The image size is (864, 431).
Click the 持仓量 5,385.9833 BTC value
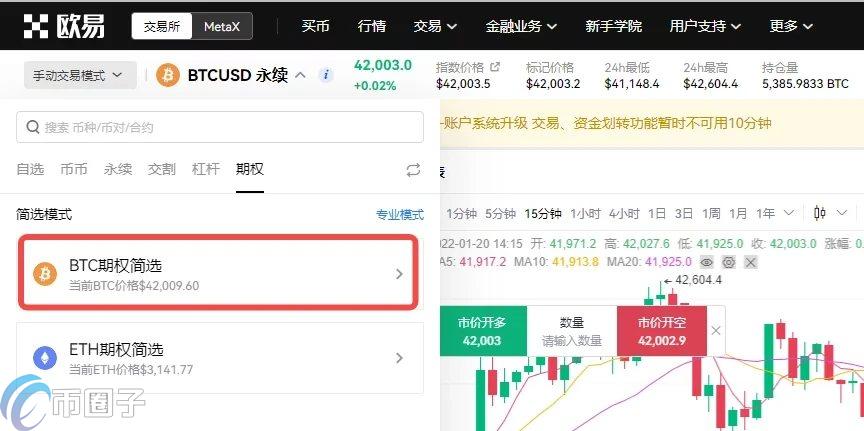click(805, 84)
